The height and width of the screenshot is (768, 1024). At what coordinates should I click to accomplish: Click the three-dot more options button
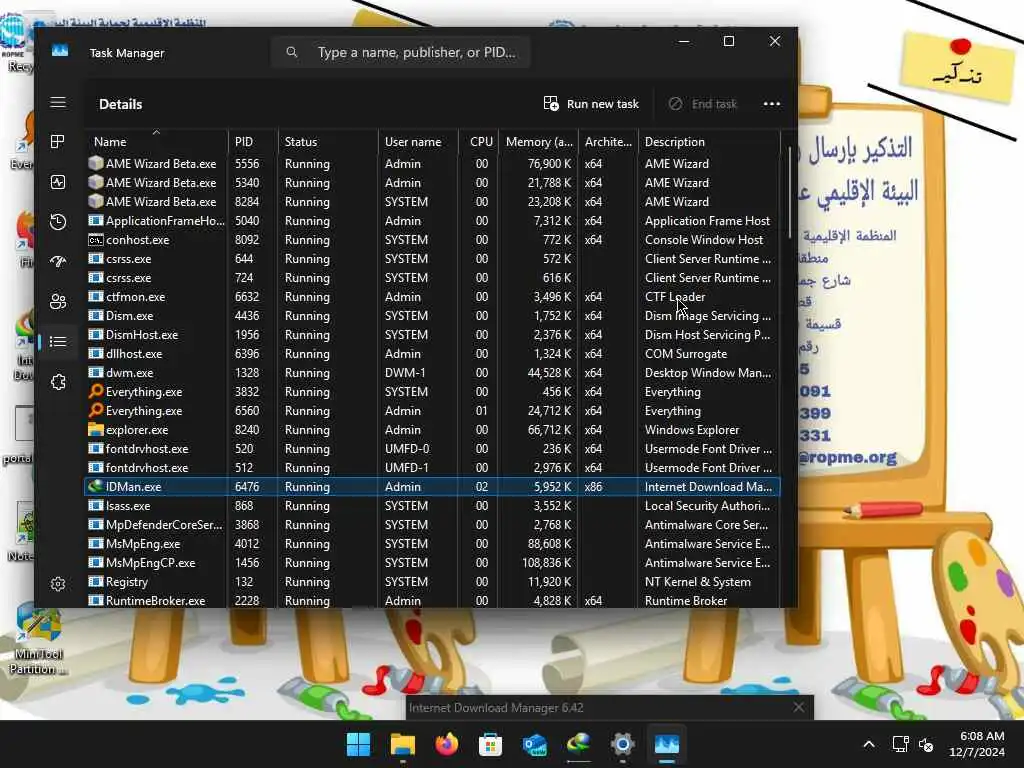pos(772,104)
